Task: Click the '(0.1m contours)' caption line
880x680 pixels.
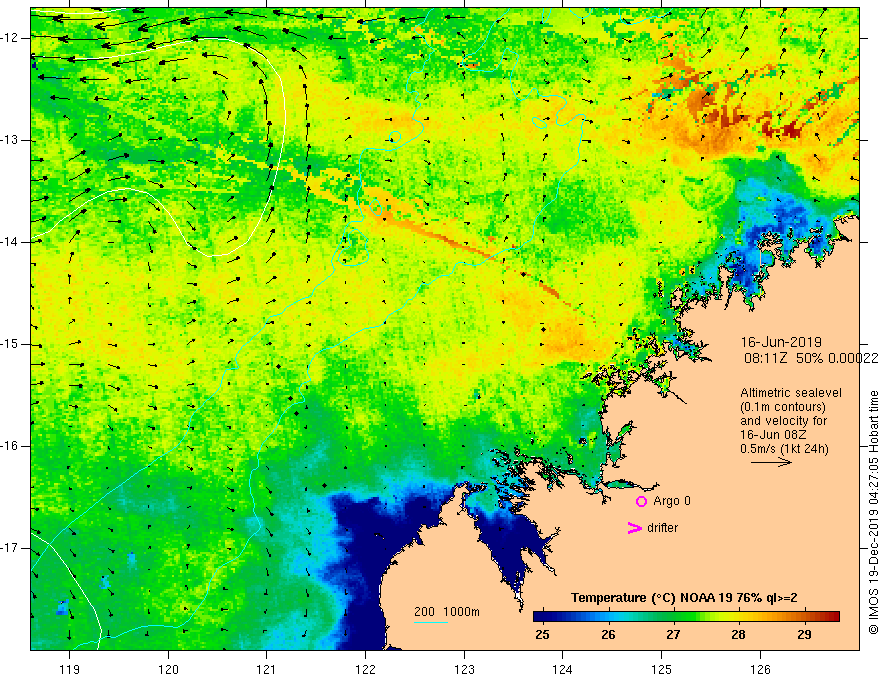Action: pyautogui.click(x=782, y=407)
